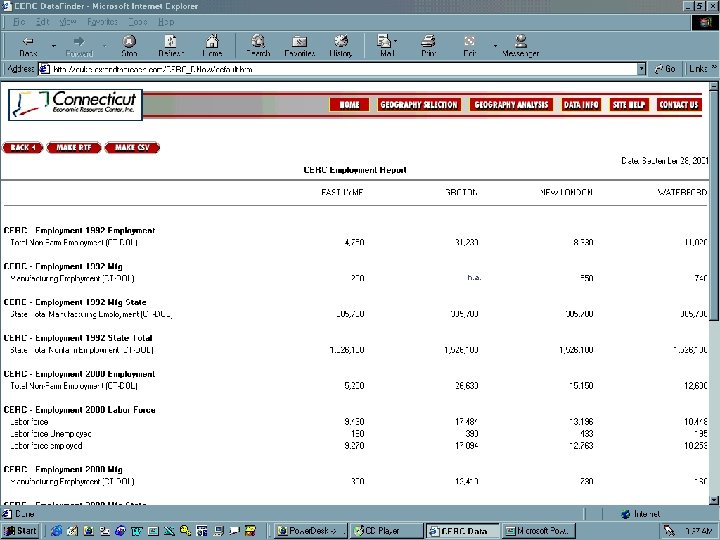The image size is (720, 540).
Task: Open the Search toolbar icon
Action: (258, 46)
